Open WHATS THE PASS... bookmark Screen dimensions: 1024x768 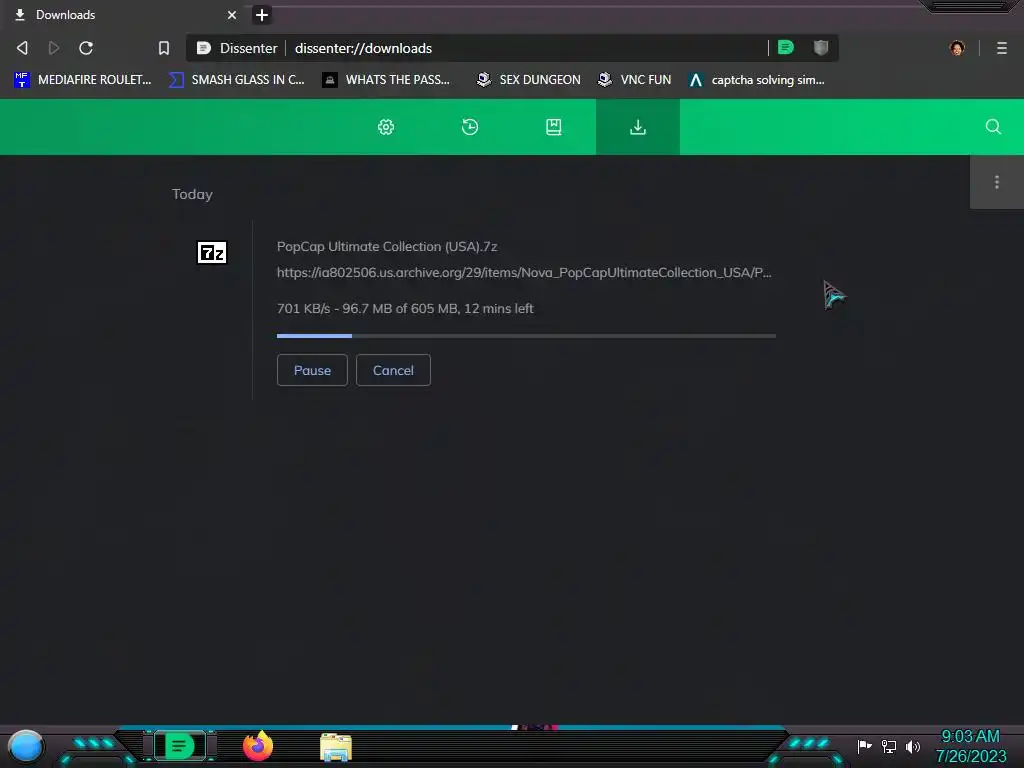386,80
